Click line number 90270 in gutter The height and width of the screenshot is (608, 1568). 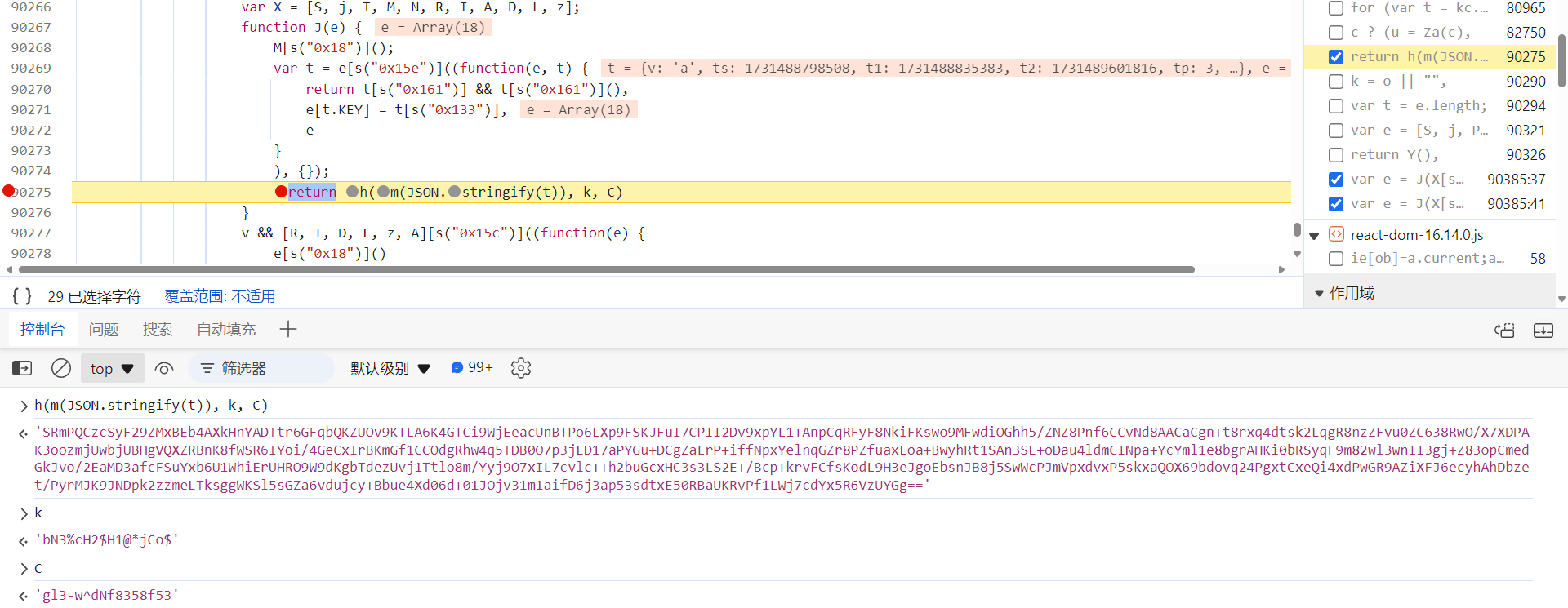31,89
